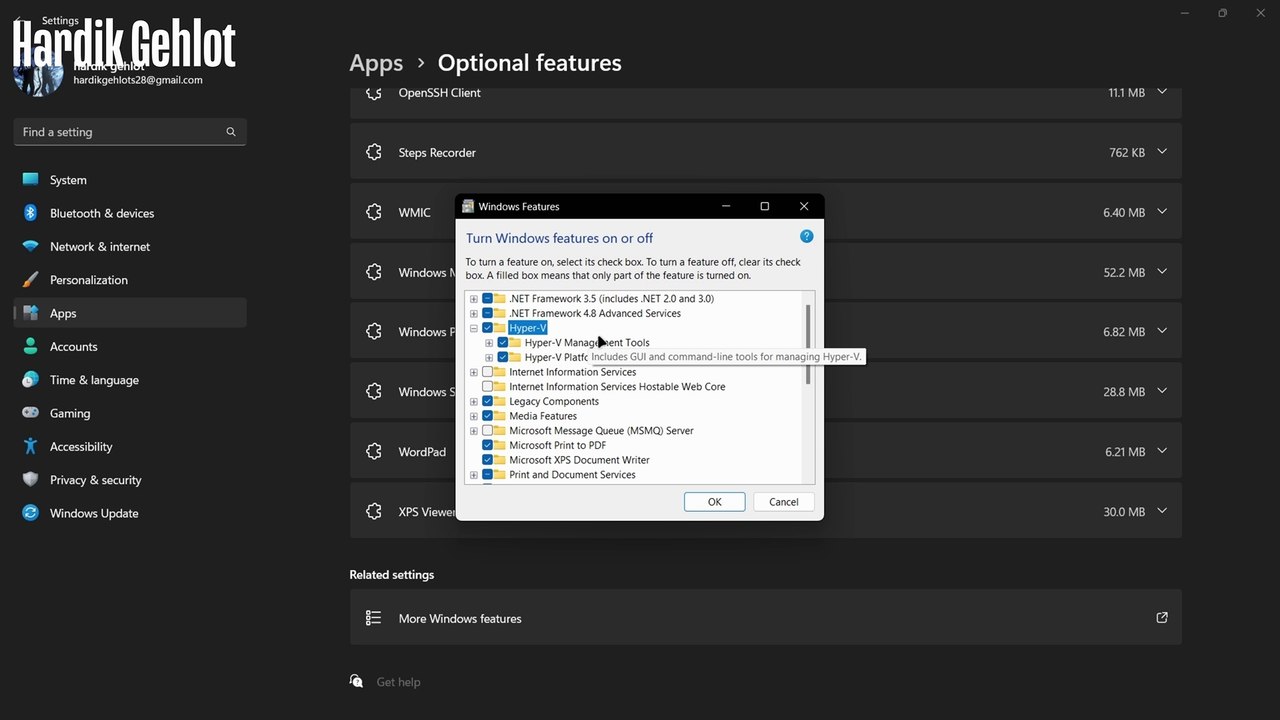
Task: Click Cancel in Windows Features dialog
Action: pos(784,502)
